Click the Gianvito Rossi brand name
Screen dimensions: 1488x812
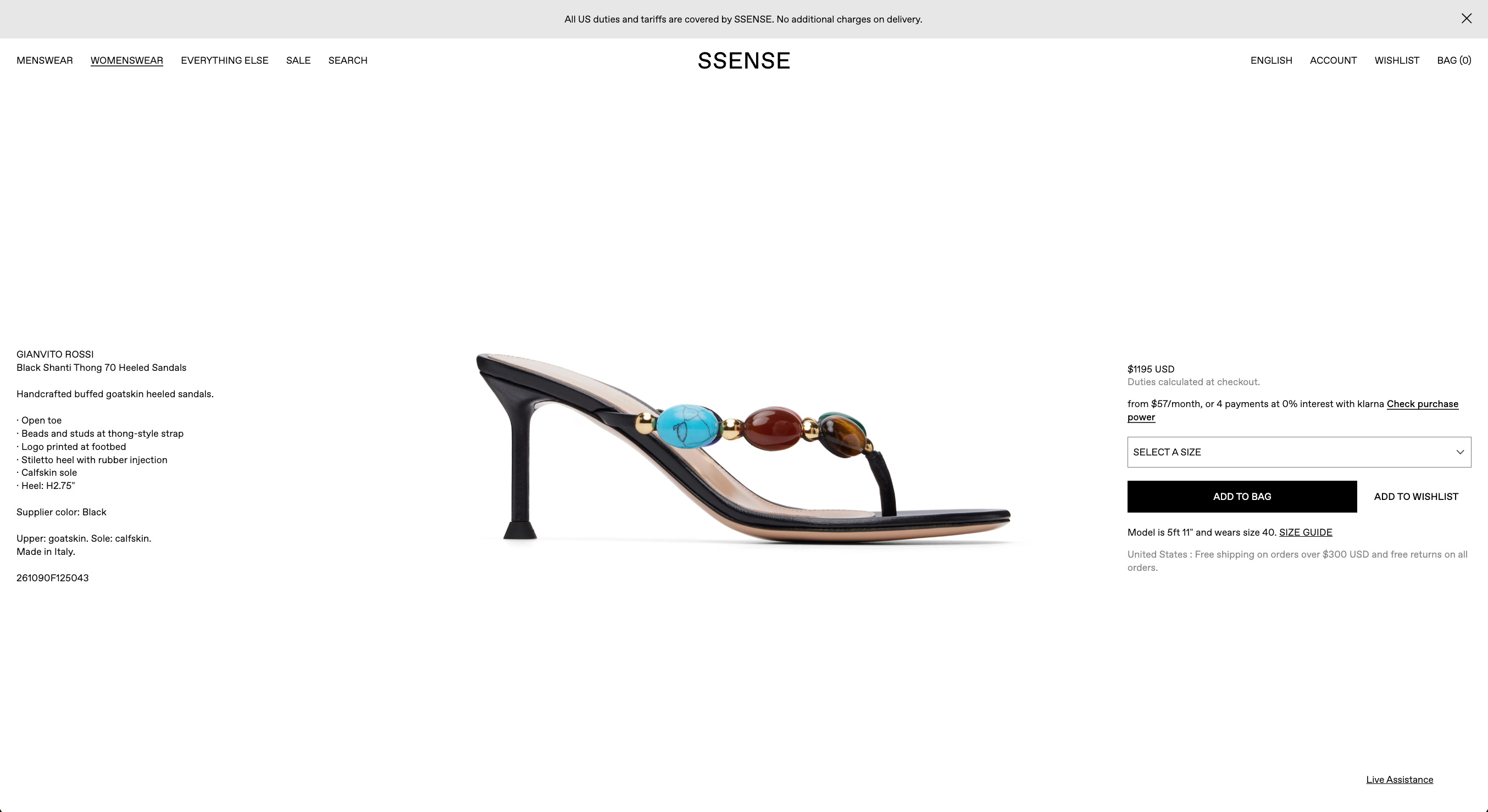55,354
